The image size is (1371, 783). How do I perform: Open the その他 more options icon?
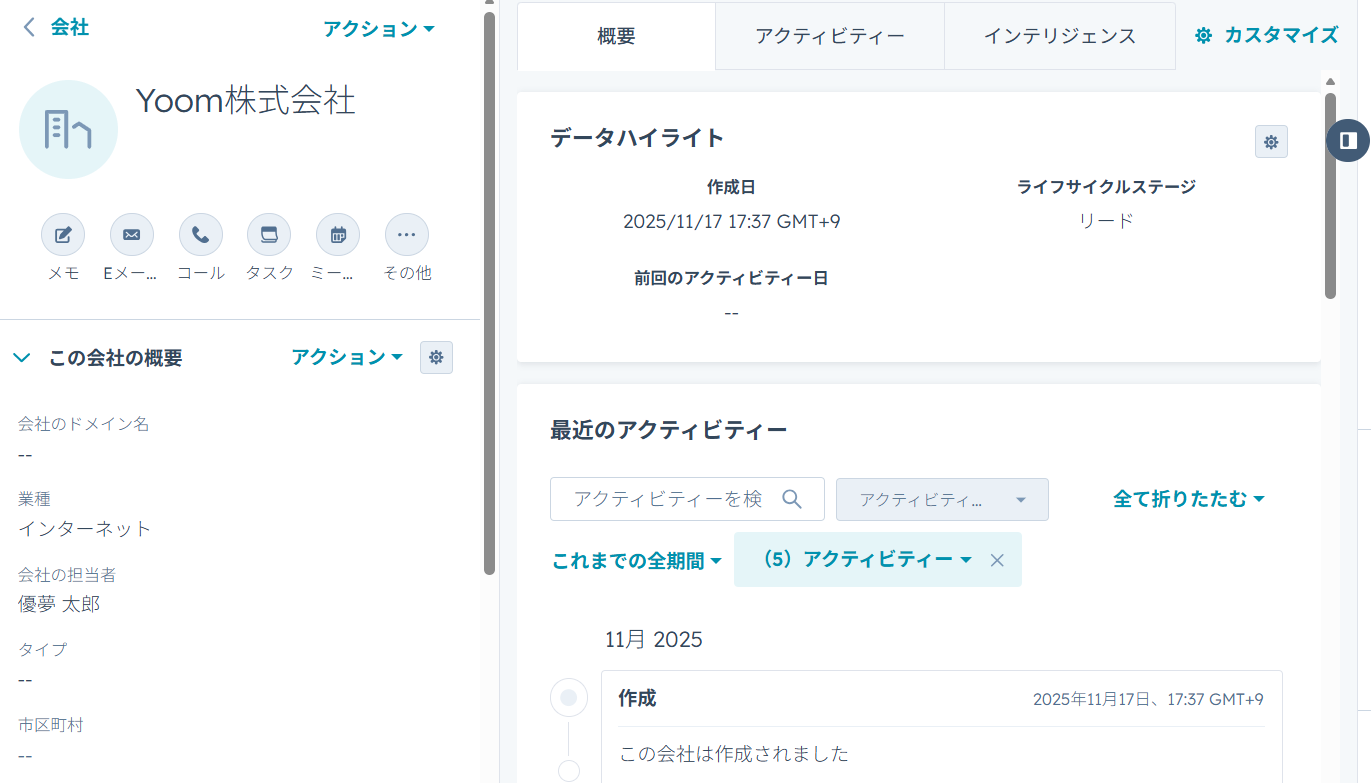point(407,235)
